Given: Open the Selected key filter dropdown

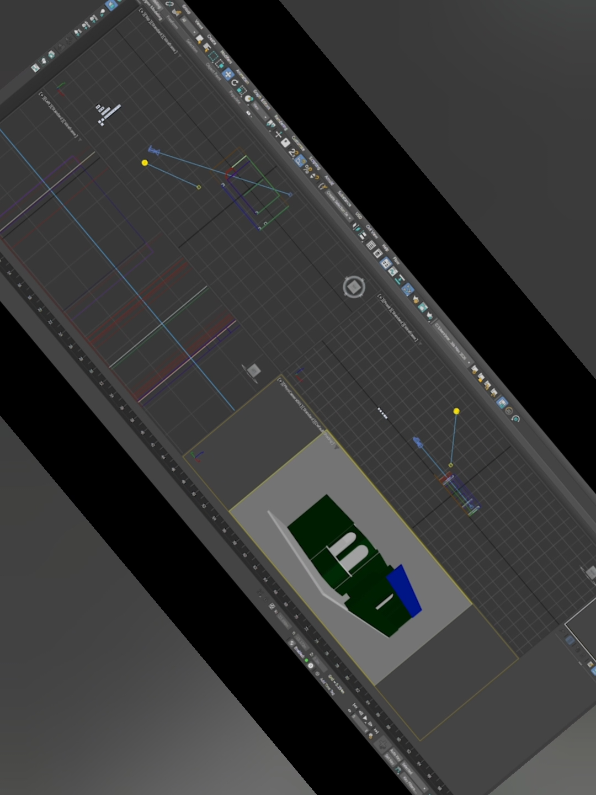Looking at the screenshot, I should click(x=412, y=774).
